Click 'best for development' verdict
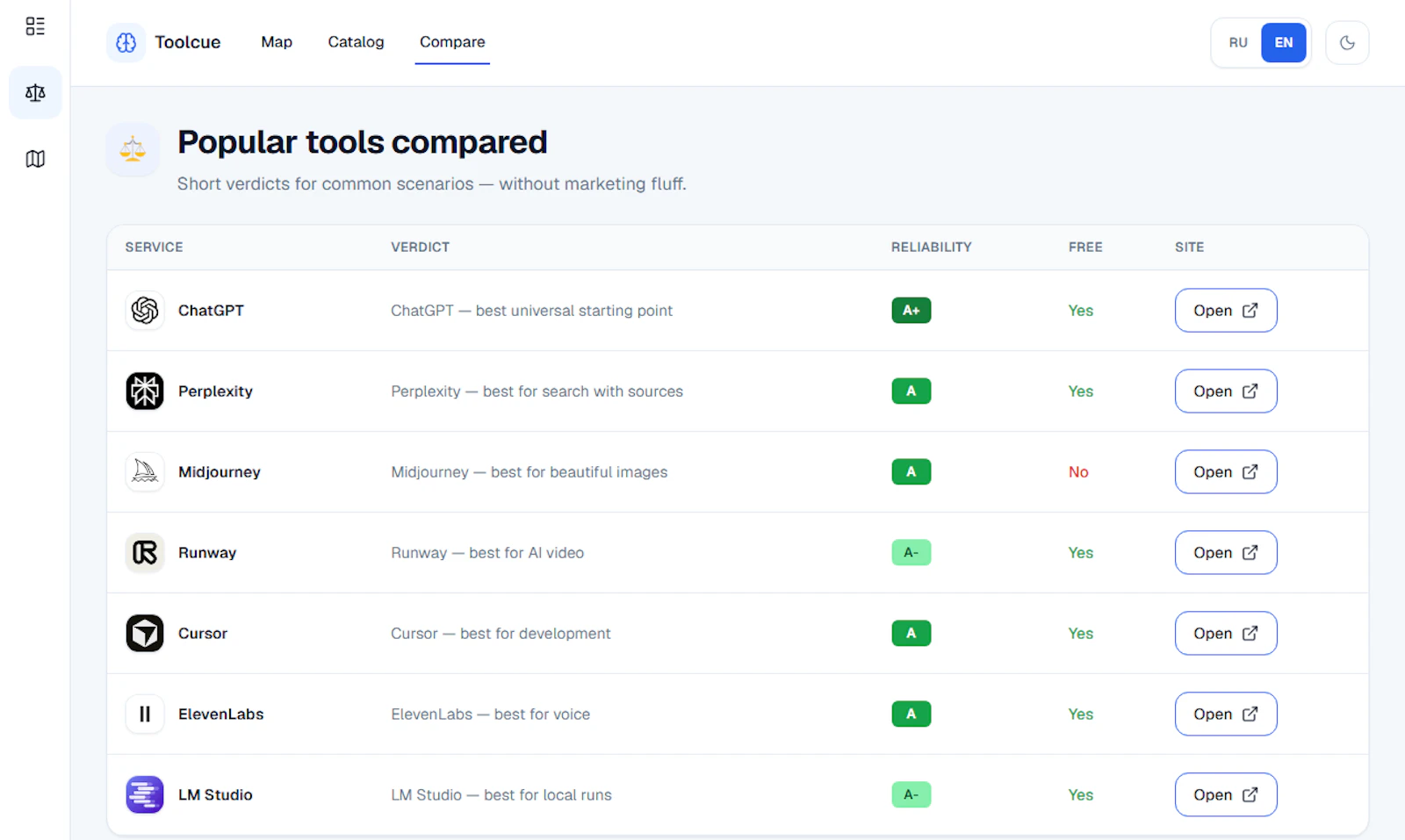The image size is (1405, 840). pyautogui.click(x=536, y=633)
